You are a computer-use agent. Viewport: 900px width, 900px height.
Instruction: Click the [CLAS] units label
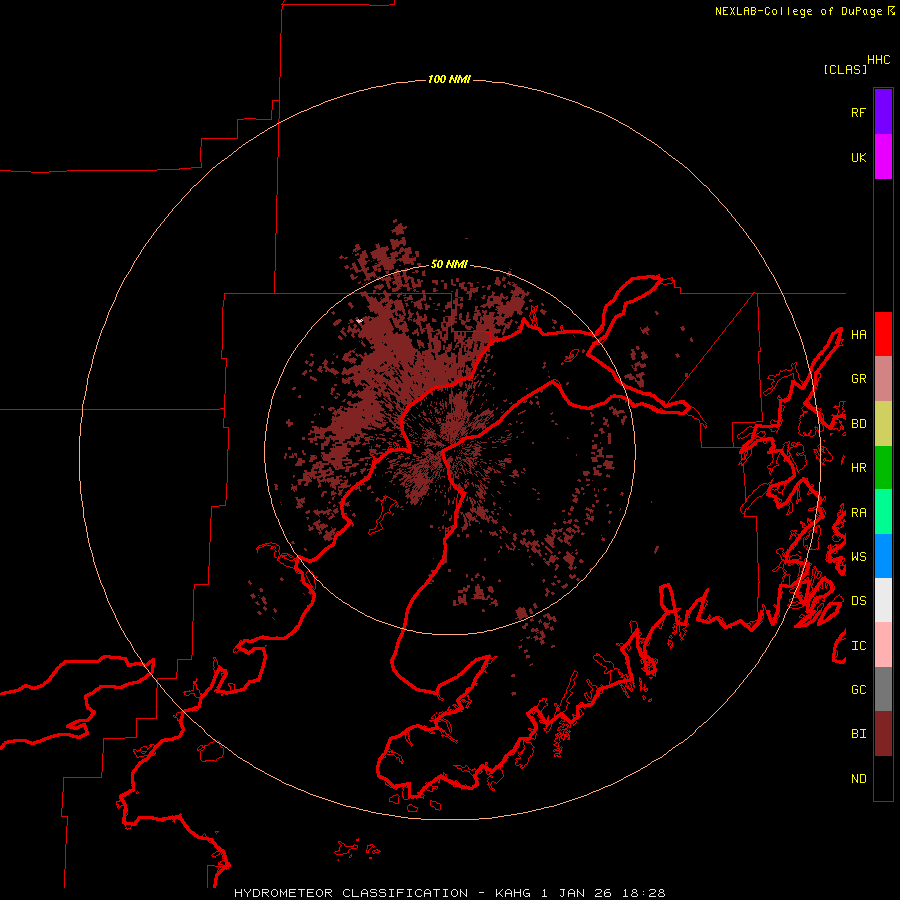[x=845, y=69]
